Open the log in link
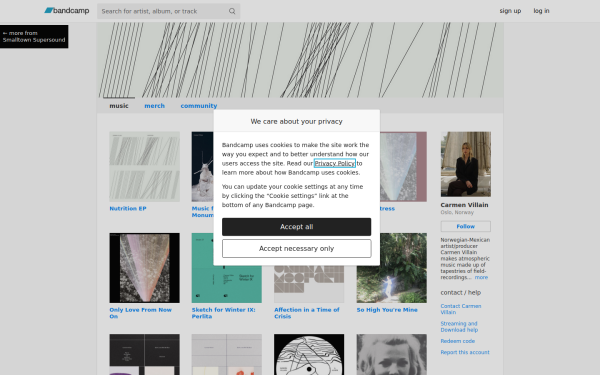600x375 pixels. [x=541, y=11]
